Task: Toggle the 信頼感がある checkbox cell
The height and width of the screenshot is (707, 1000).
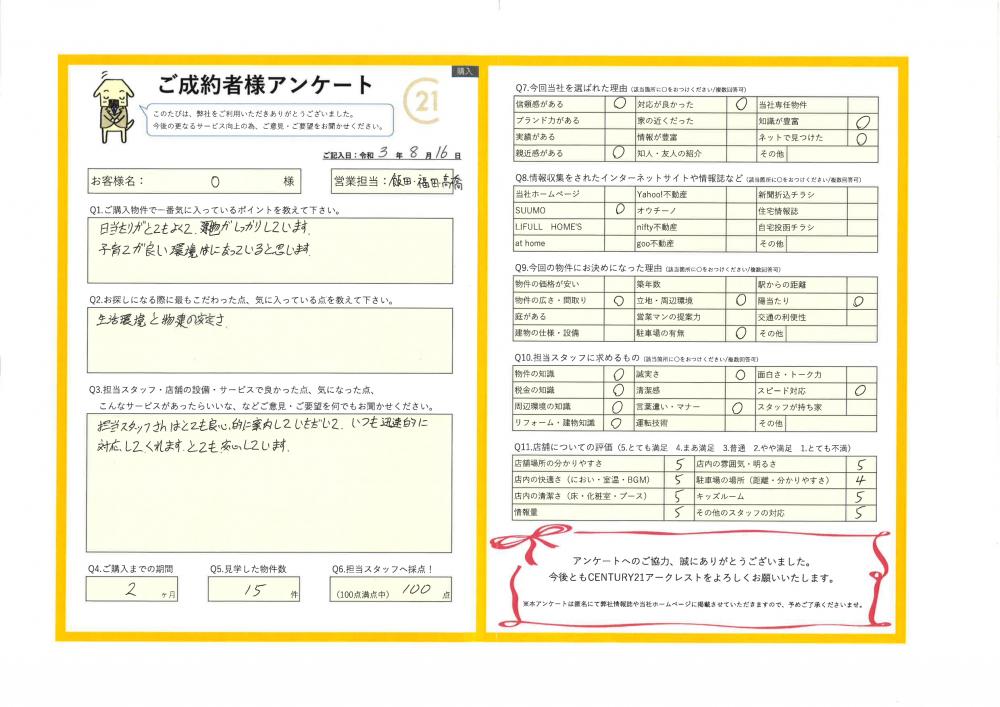Action: 619,104
